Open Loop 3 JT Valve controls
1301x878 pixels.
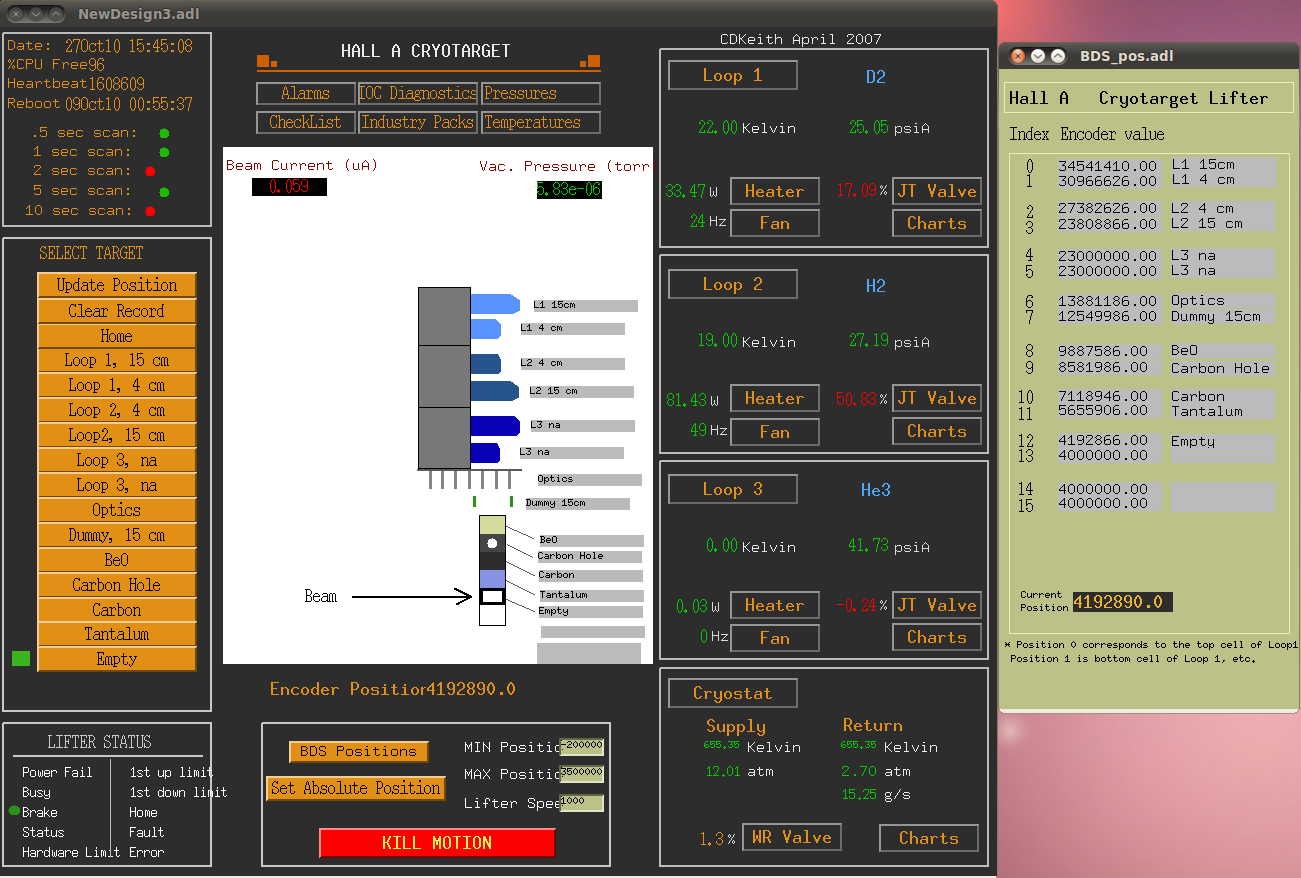pos(937,605)
